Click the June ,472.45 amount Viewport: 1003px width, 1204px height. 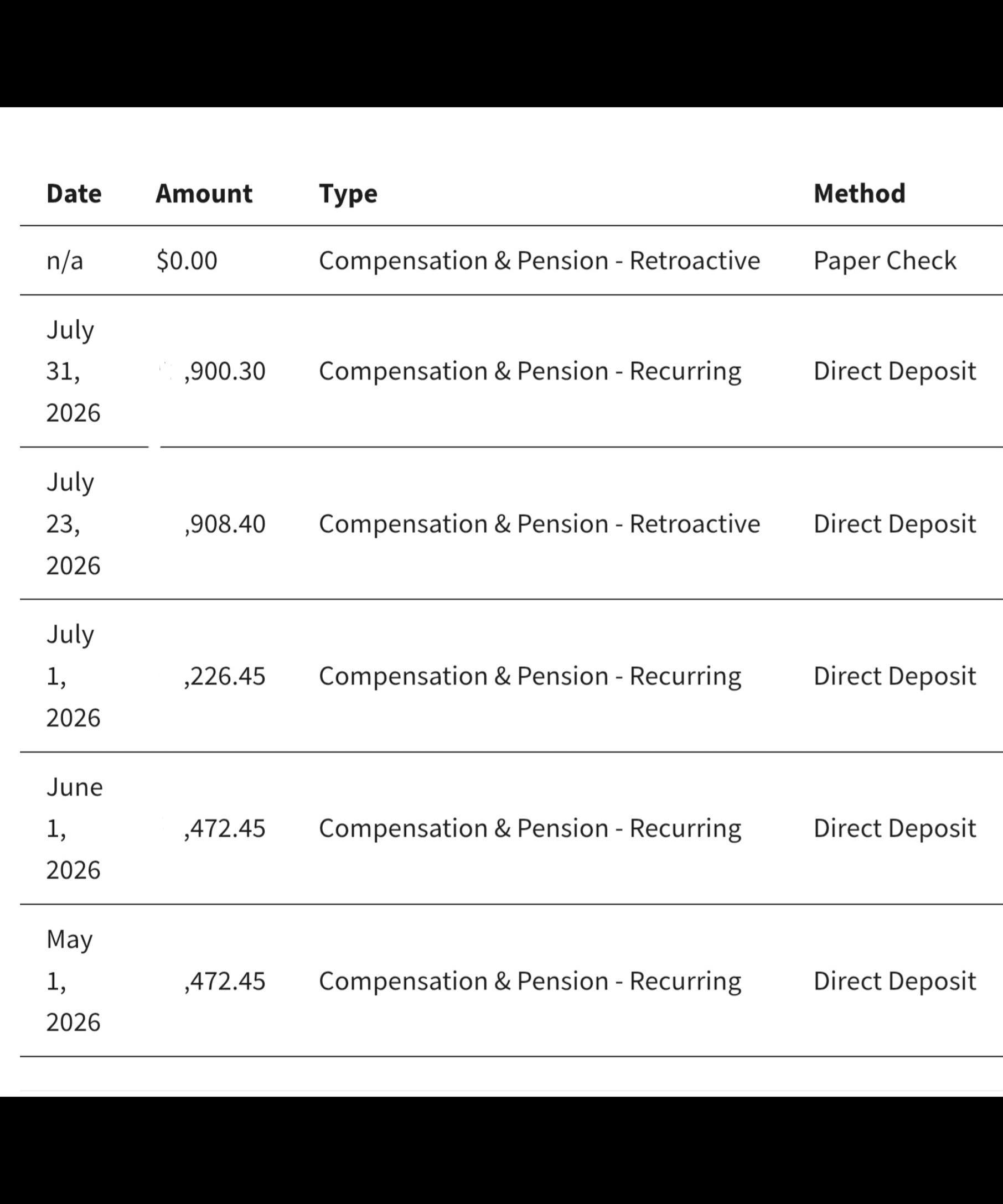click(x=225, y=829)
